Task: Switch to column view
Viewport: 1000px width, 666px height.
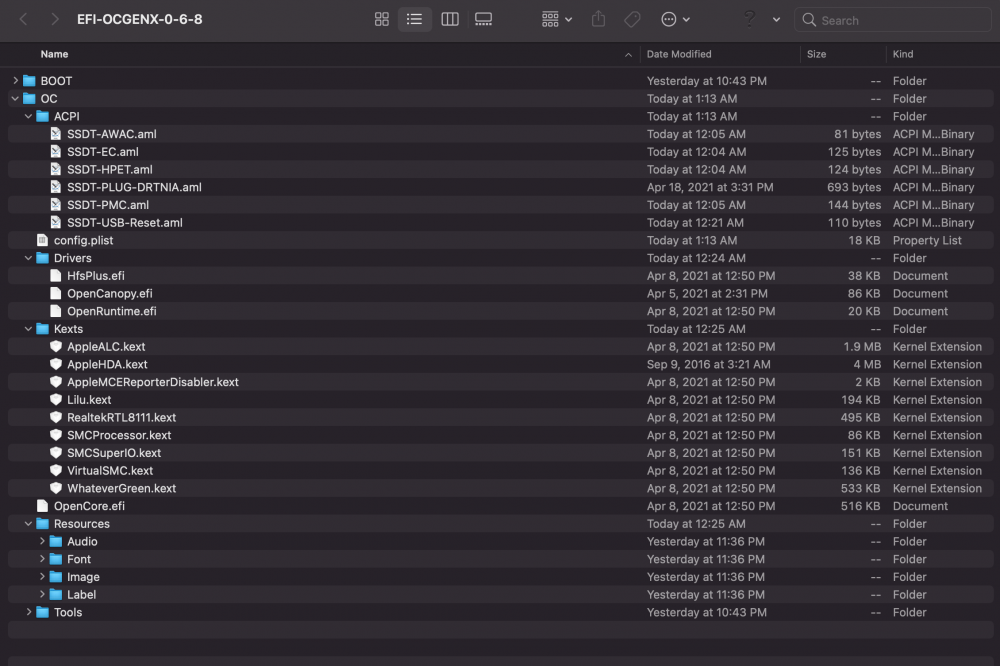Action: (x=450, y=19)
